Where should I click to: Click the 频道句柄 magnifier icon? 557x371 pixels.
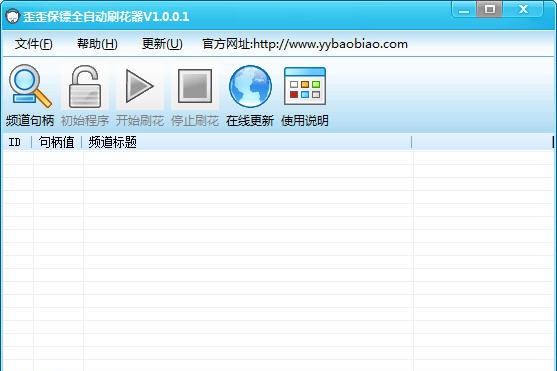click(30, 86)
